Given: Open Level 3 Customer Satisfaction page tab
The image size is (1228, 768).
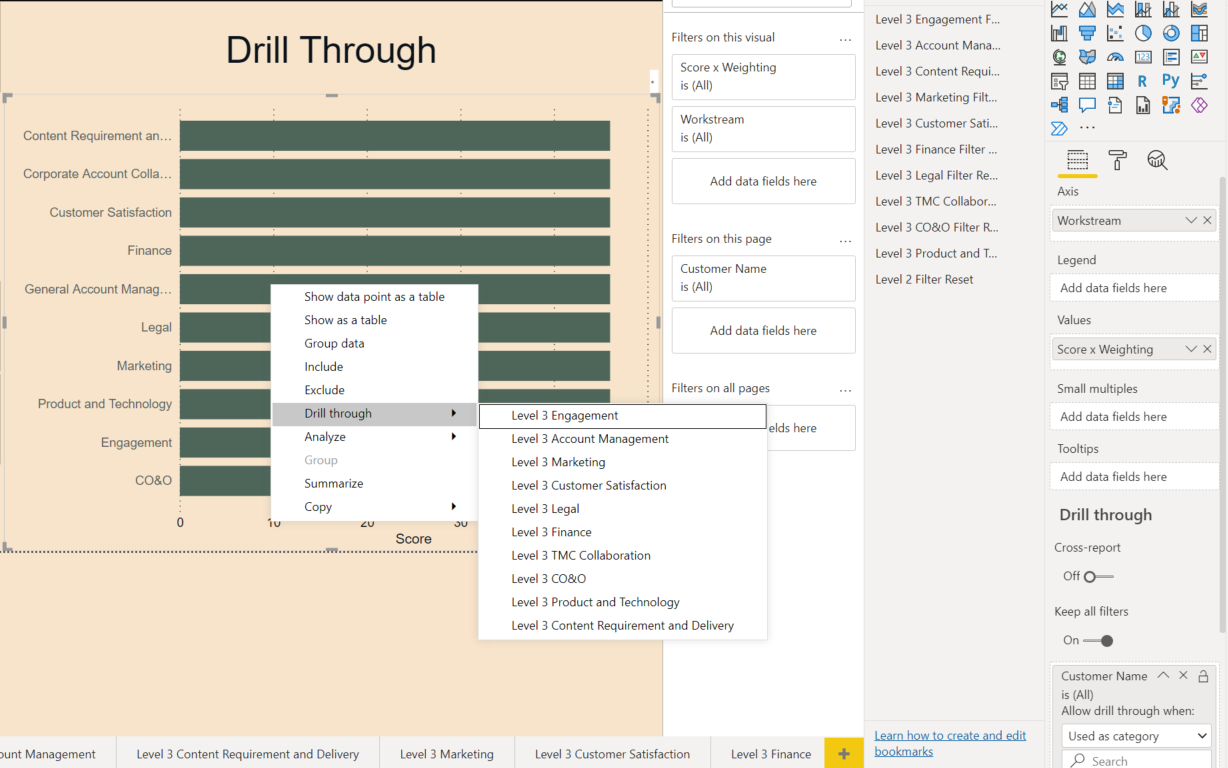Looking at the screenshot, I should pyautogui.click(x=612, y=754).
